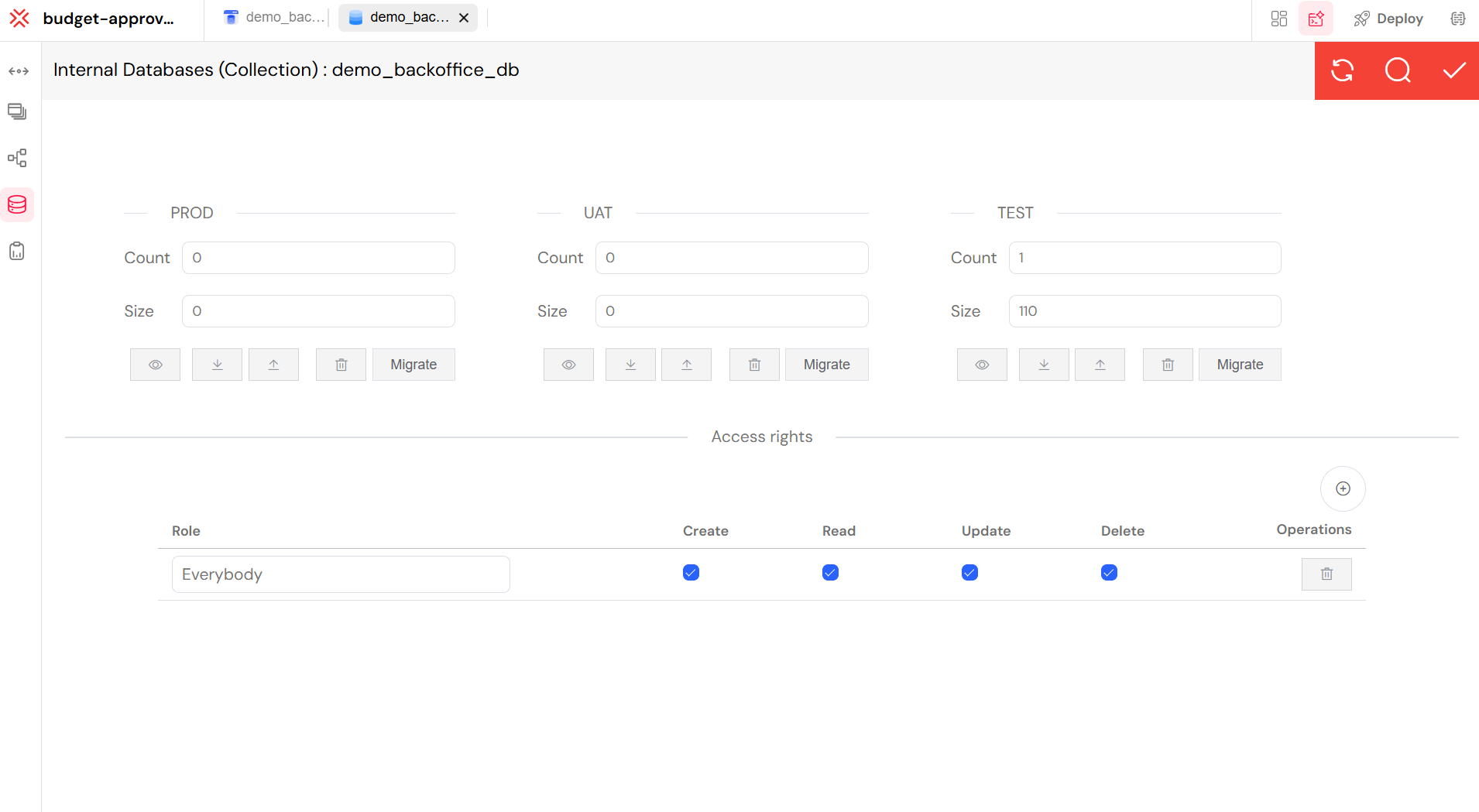Click the UAT Size field
1479x812 pixels.
(x=732, y=311)
